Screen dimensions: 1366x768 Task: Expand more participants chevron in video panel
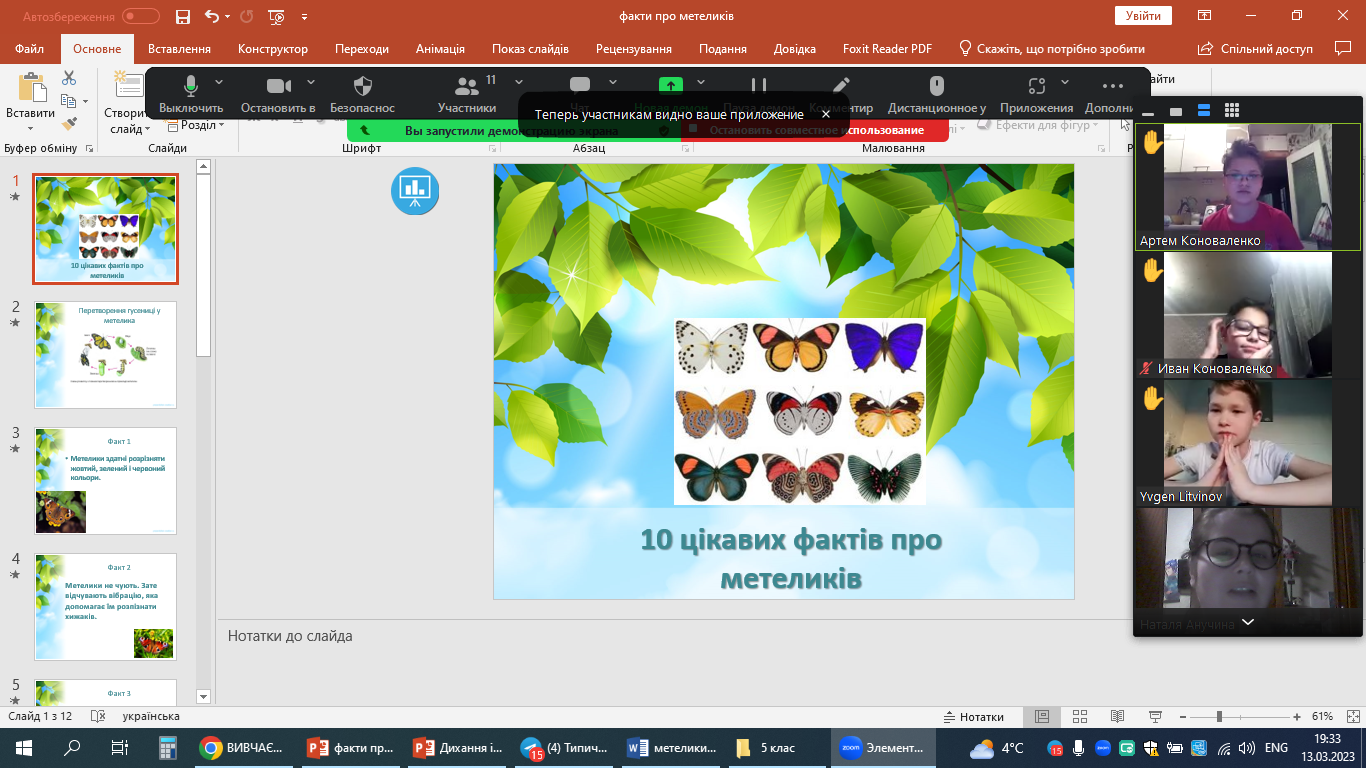(x=1247, y=622)
